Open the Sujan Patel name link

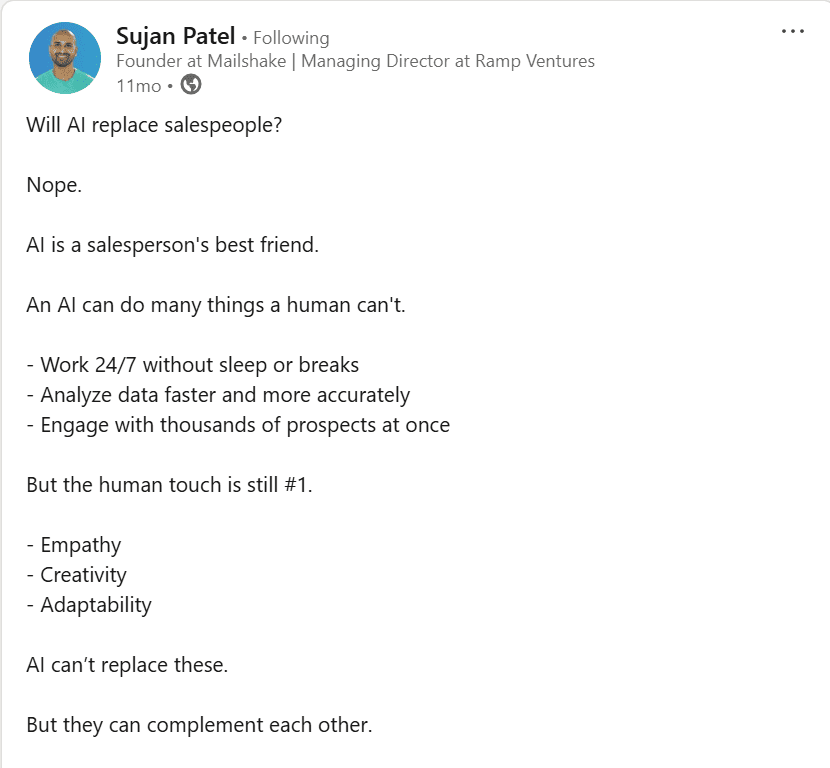tap(175, 37)
